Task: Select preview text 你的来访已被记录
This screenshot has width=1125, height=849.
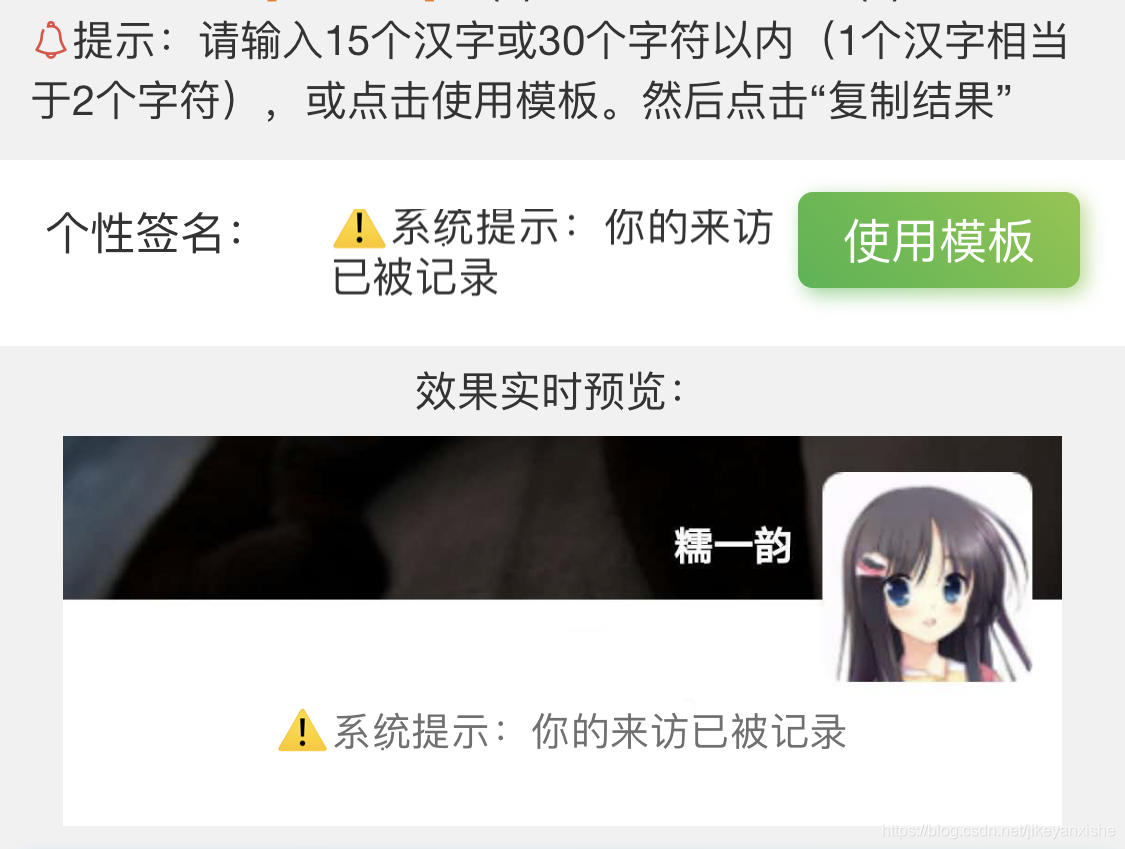Action: [x=689, y=732]
